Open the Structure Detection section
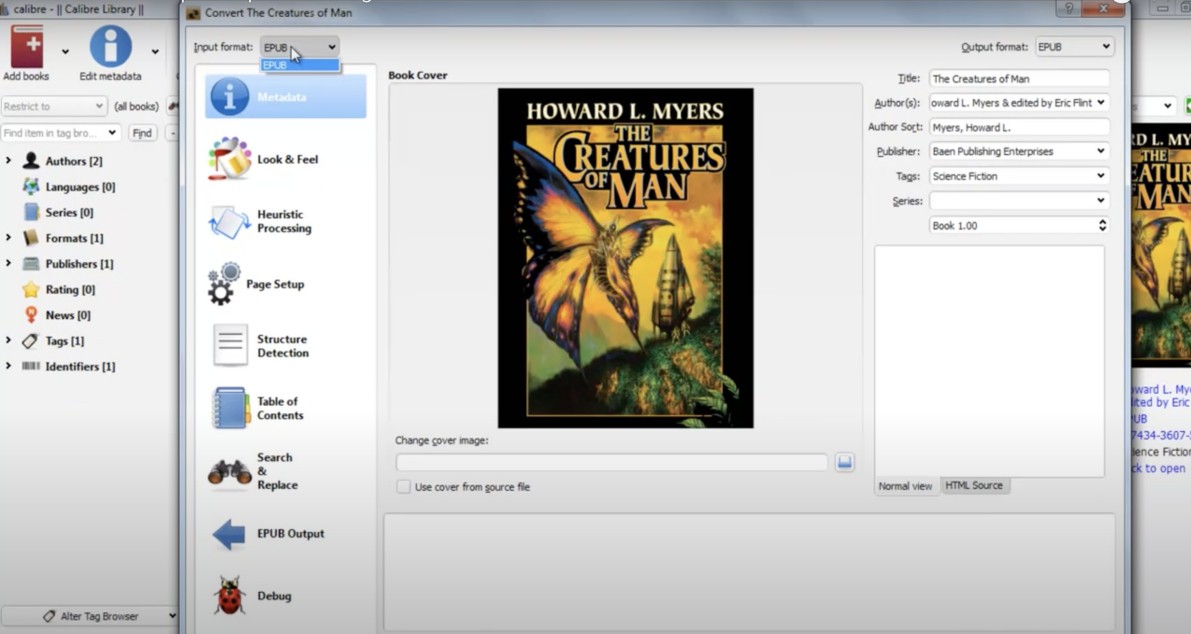This screenshot has width=1191, height=634. tap(286, 345)
